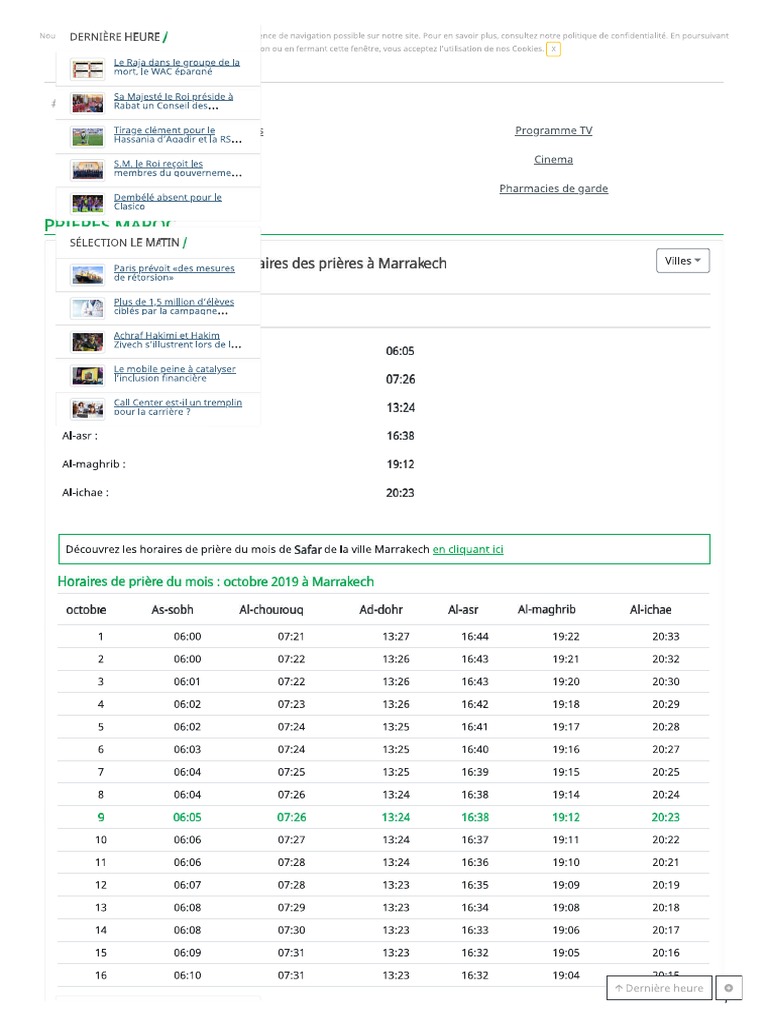
Task: Open thumbnail for Achraf Hakimi article
Action: coord(88,342)
